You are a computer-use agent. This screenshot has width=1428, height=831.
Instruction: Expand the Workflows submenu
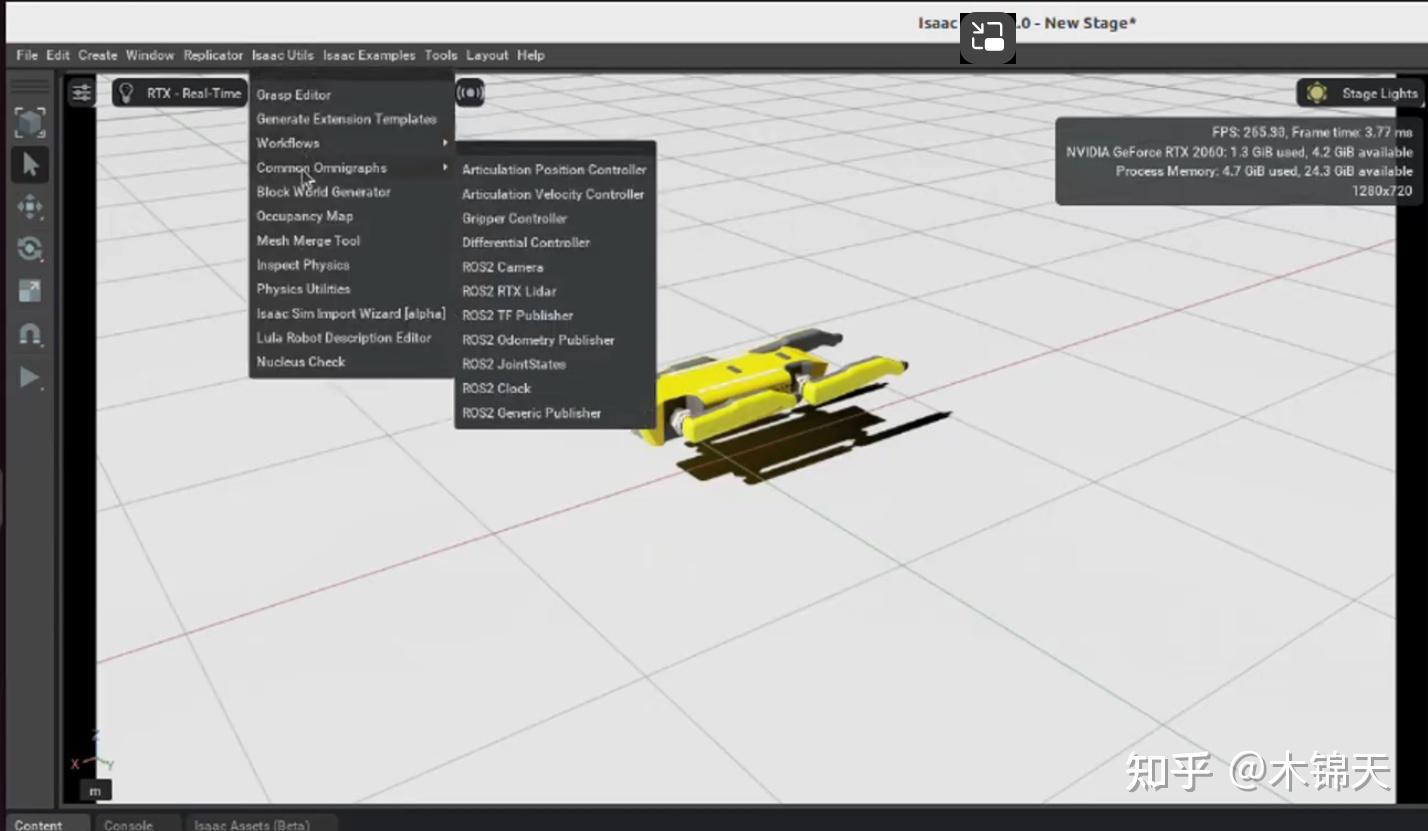pyautogui.click(x=288, y=143)
